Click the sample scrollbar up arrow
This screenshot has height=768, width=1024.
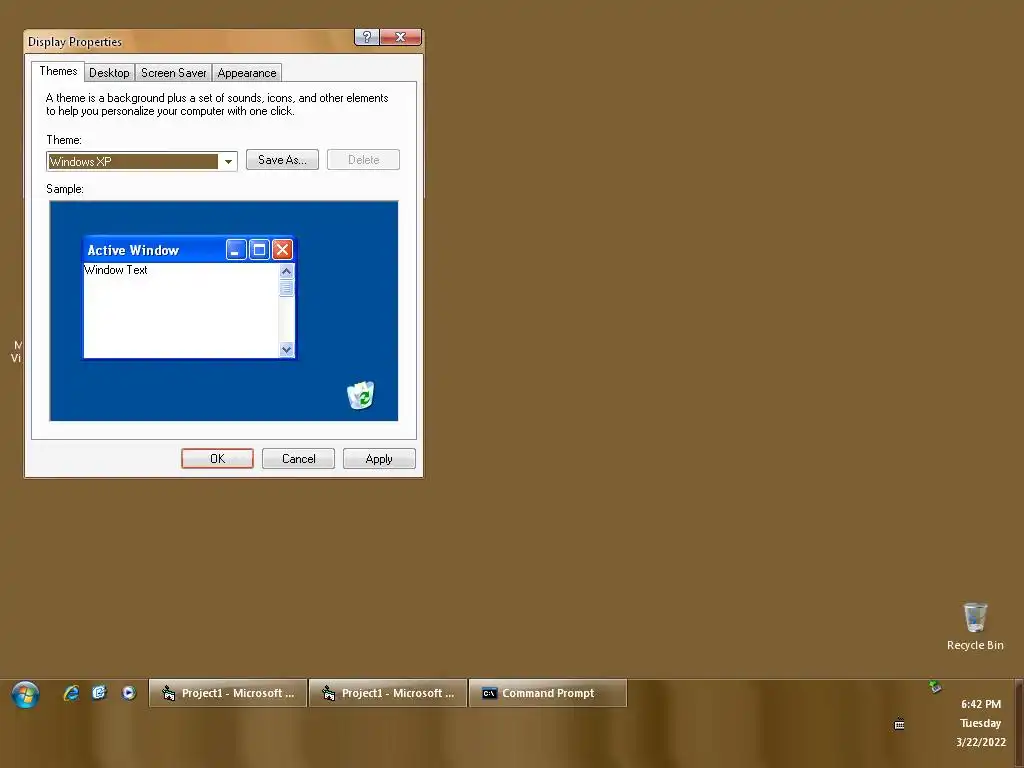pyautogui.click(x=286, y=271)
